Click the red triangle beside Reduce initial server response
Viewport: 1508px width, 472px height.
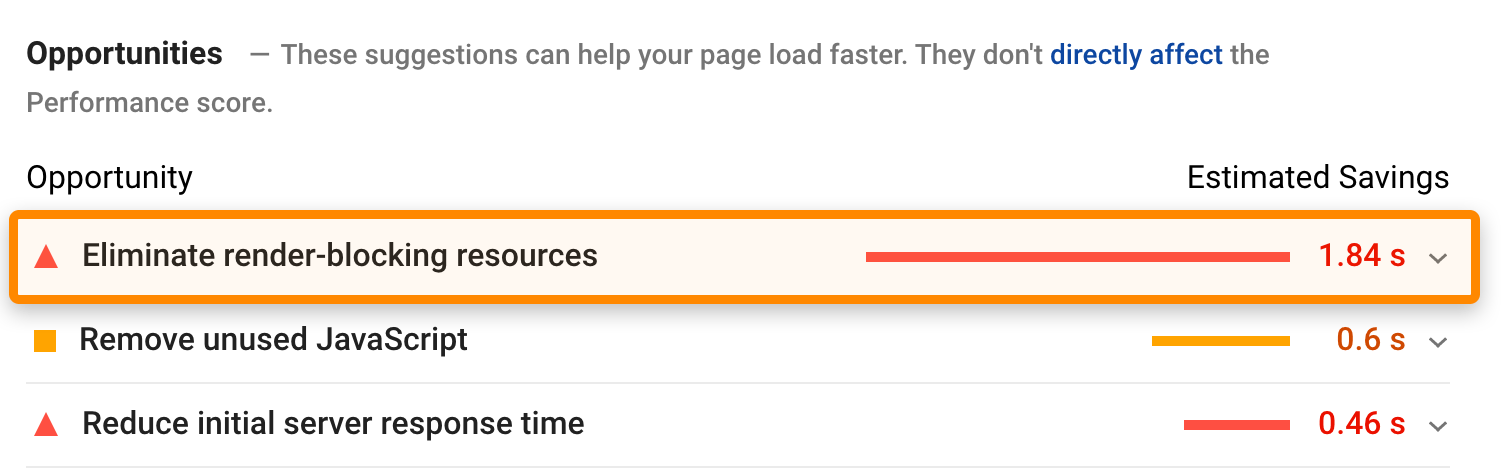[45, 425]
